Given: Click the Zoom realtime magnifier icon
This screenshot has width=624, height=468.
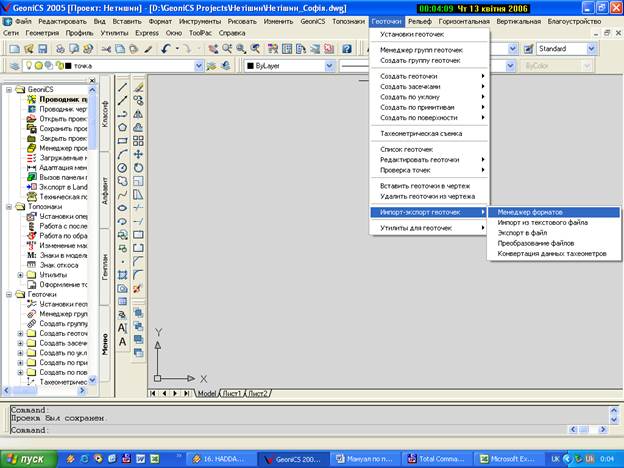Looking at the screenshot, I should click(227, 49).
